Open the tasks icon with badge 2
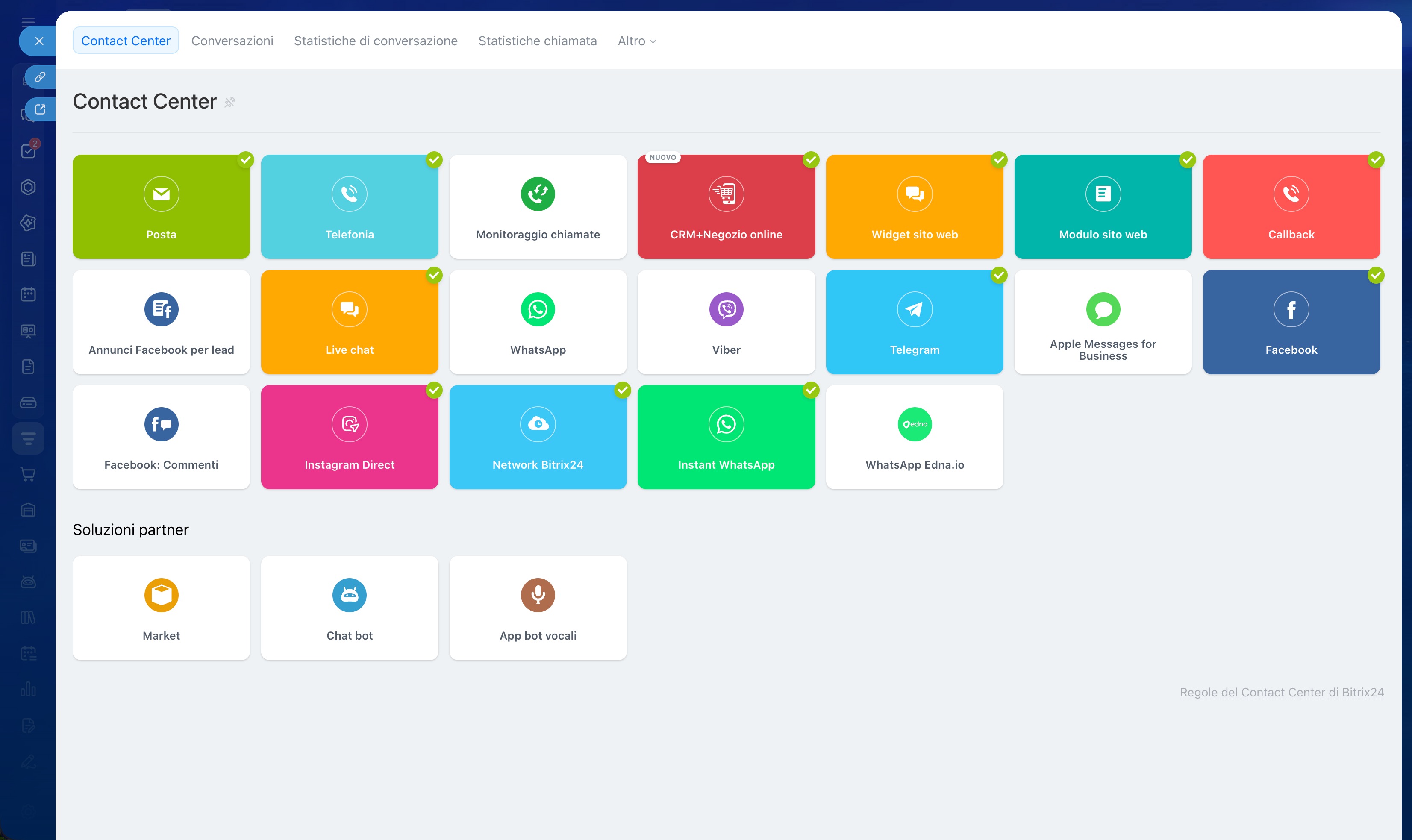The height and width of the screenshot is (840, 1412). [x=28, y=150]
